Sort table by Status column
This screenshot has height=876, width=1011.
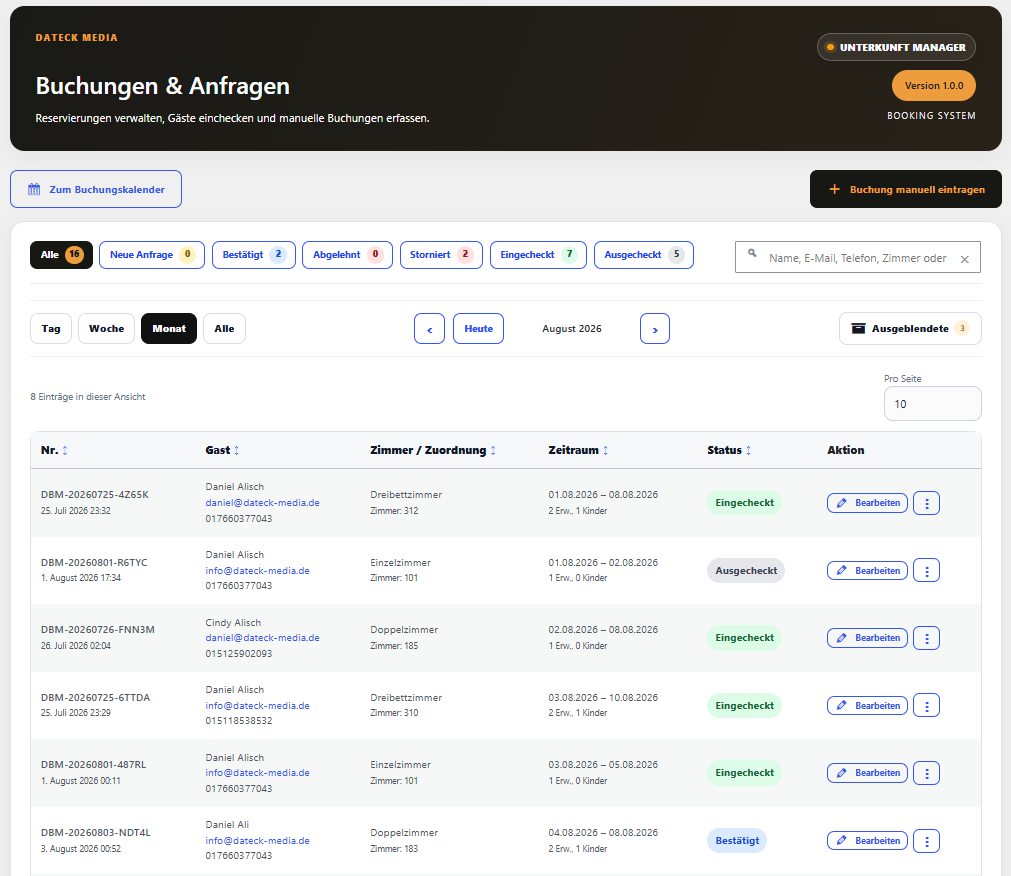pyautogui.click(x=729, y=450)
